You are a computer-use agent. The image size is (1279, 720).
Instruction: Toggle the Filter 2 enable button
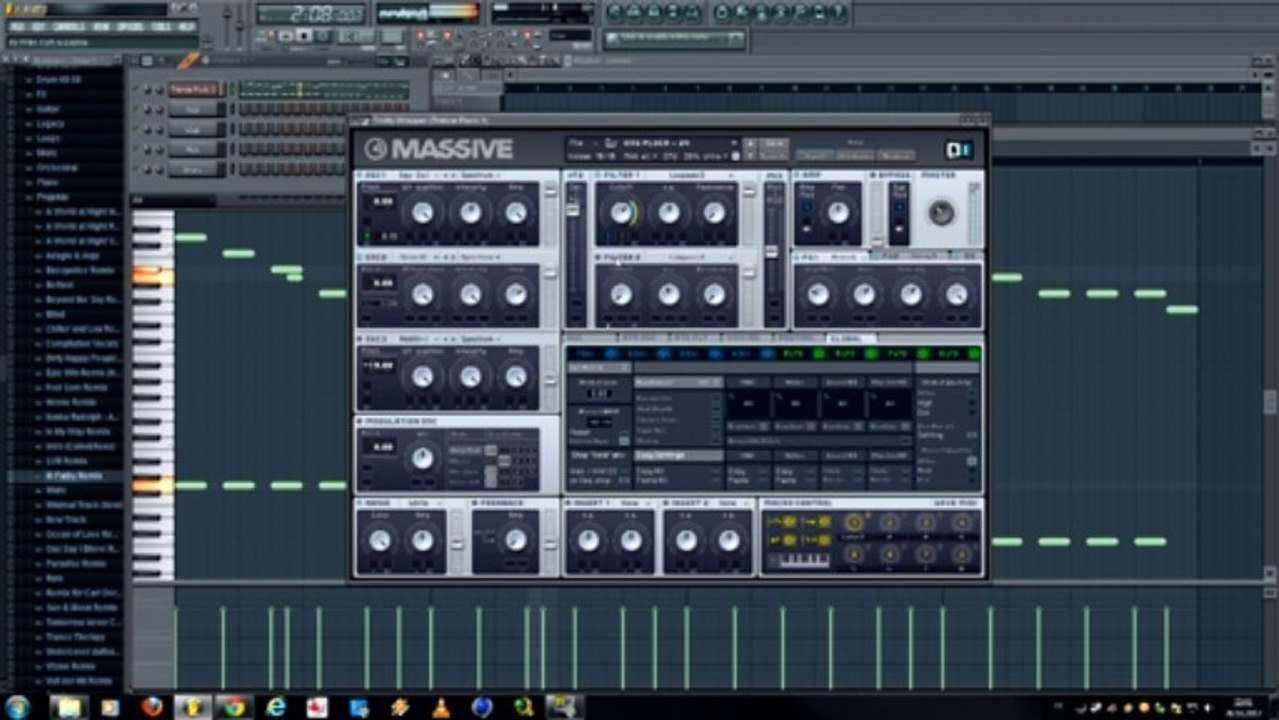[597, 257]
